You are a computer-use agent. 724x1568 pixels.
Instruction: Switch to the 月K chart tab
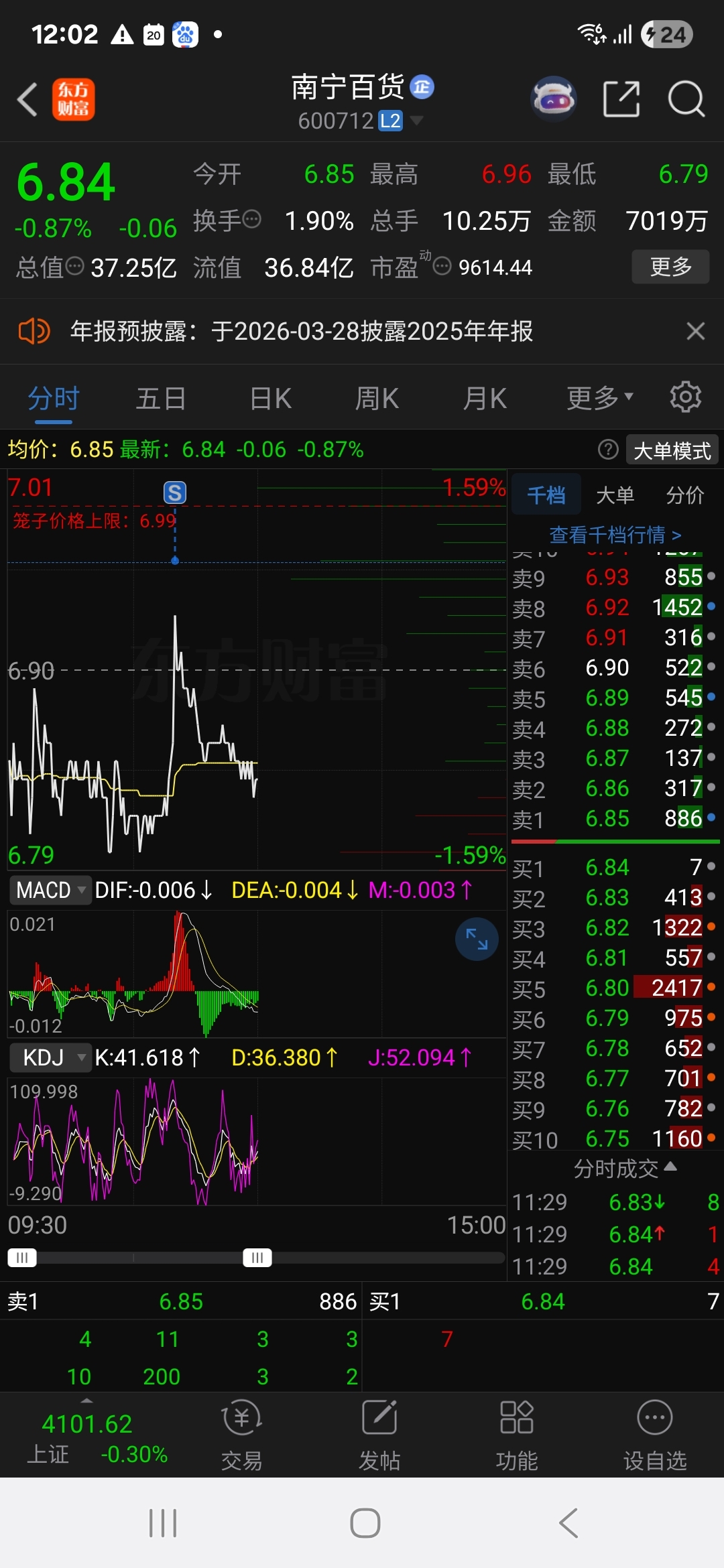pyautogui.click(x=485, y=399)
